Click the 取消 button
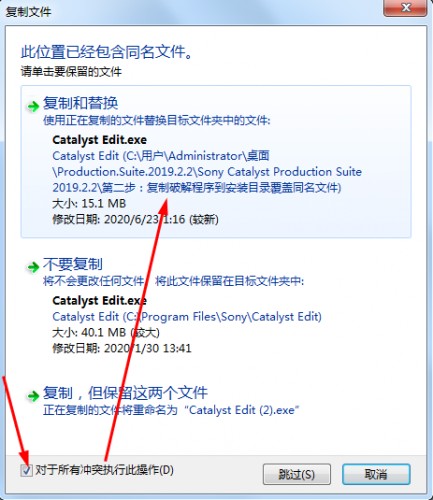The height and width of the screenshot is (500, 433). [x=376, y=474]
